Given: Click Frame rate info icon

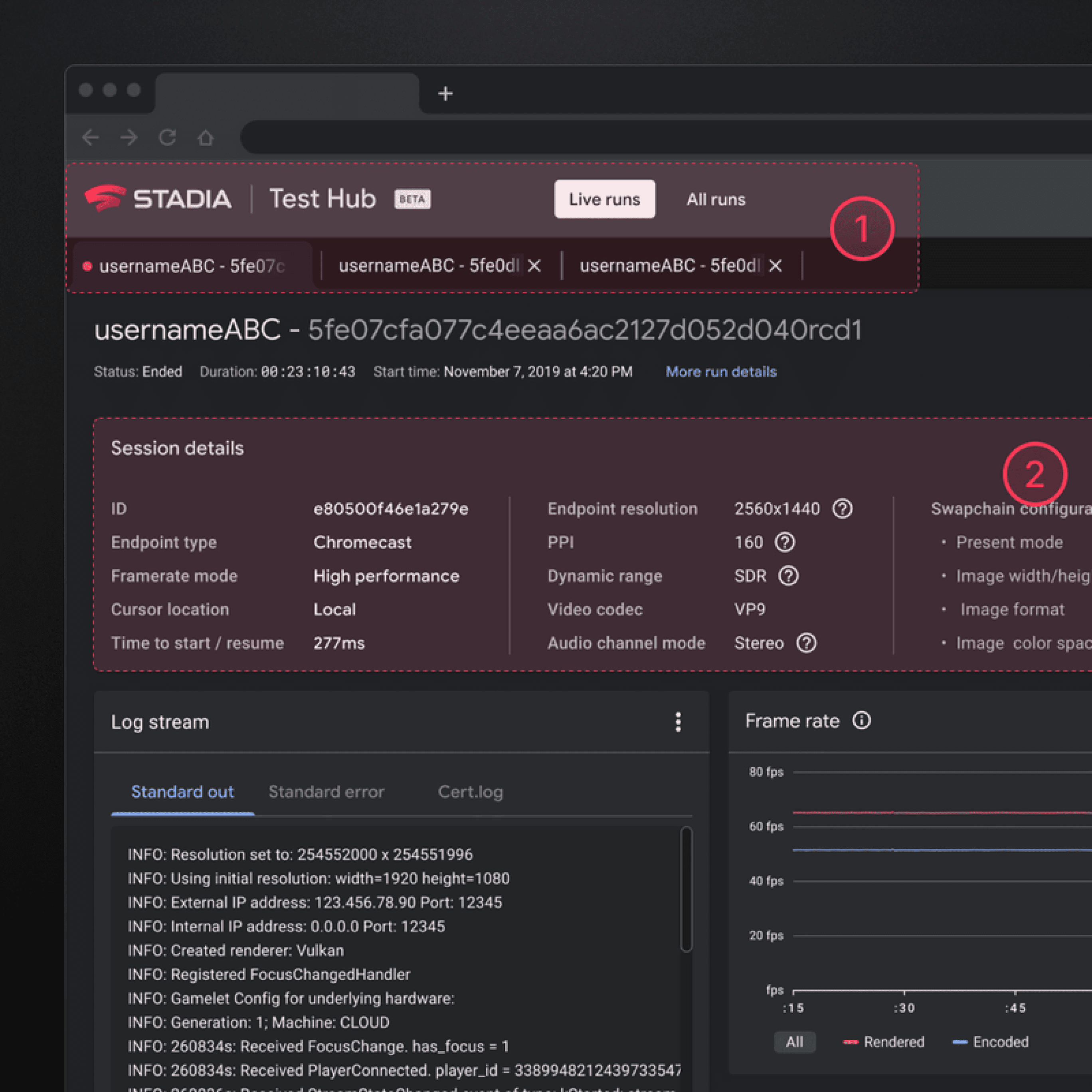Looking at the screenshot, I should click(861, 721).
